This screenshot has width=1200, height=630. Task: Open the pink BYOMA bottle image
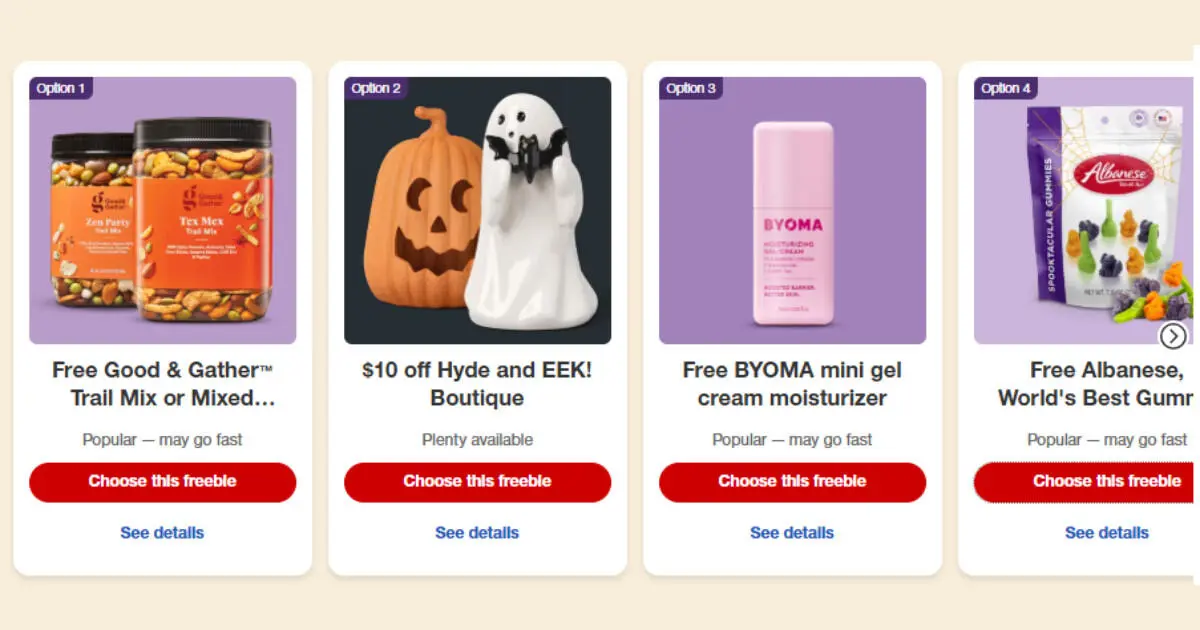click(x=793, y=211)
